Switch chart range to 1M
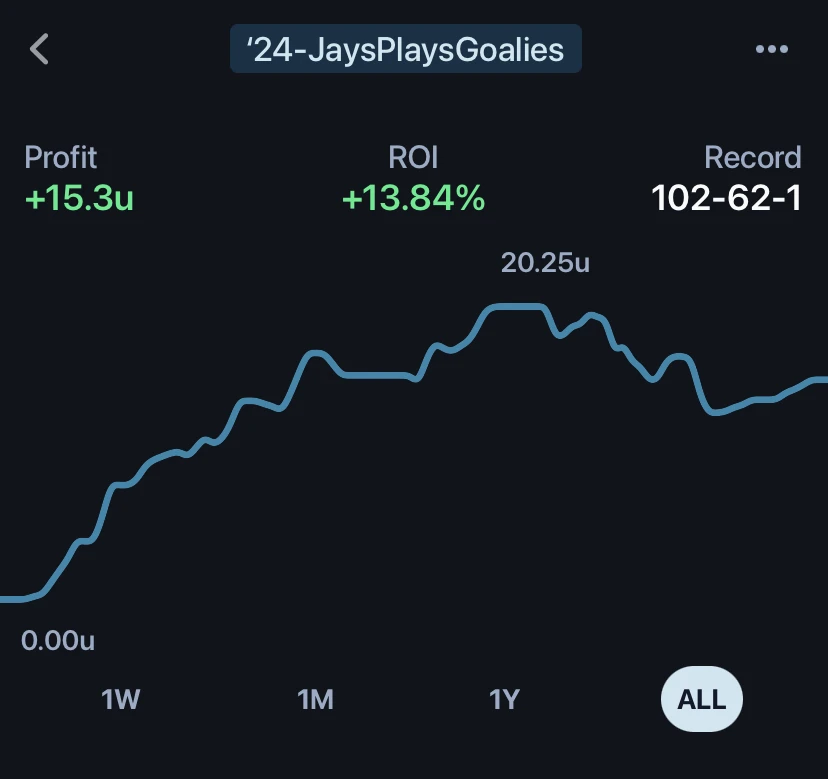828x779 pixels. [x=315, y=699]
